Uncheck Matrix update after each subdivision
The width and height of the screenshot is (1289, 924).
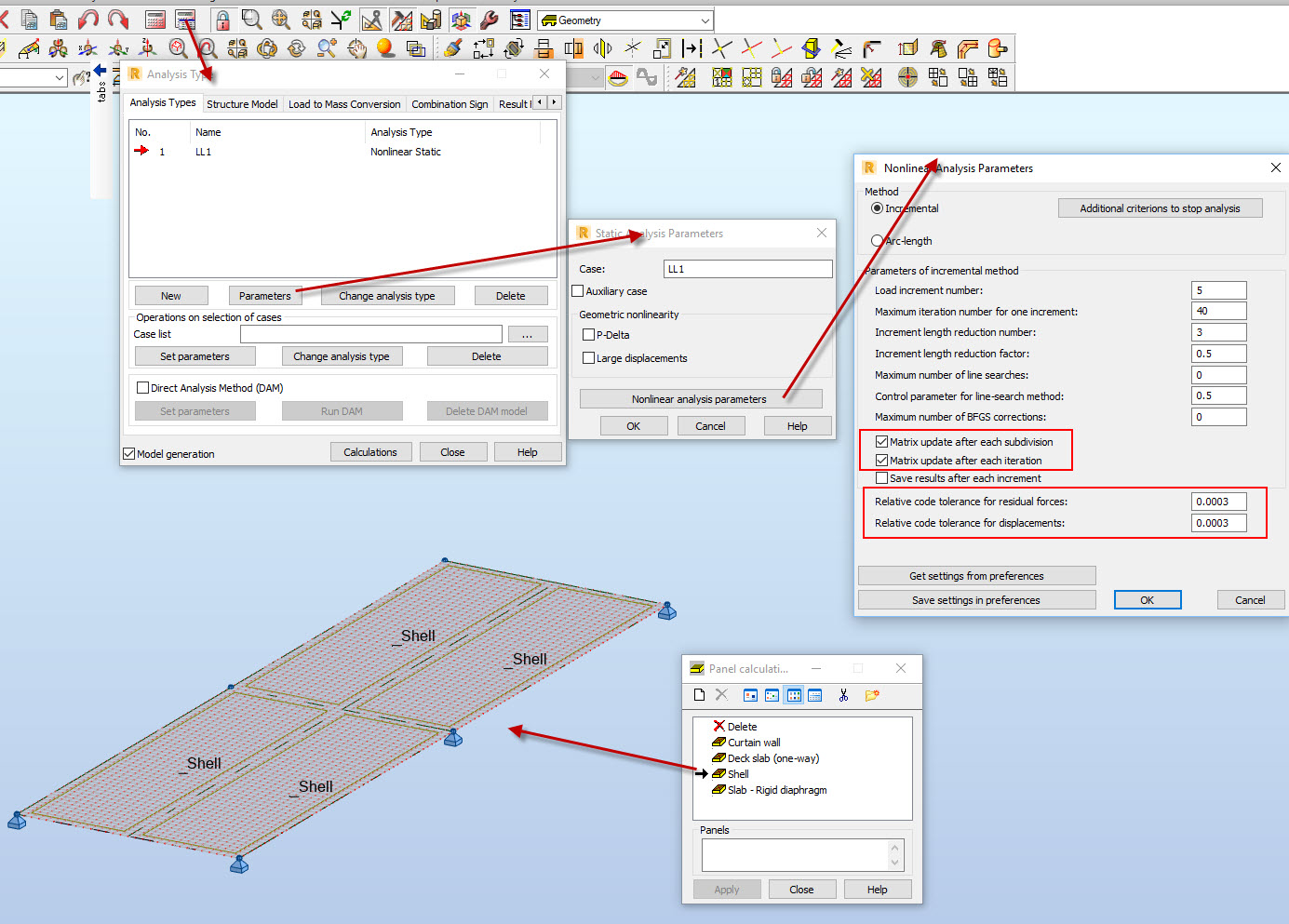click(881, 442)
